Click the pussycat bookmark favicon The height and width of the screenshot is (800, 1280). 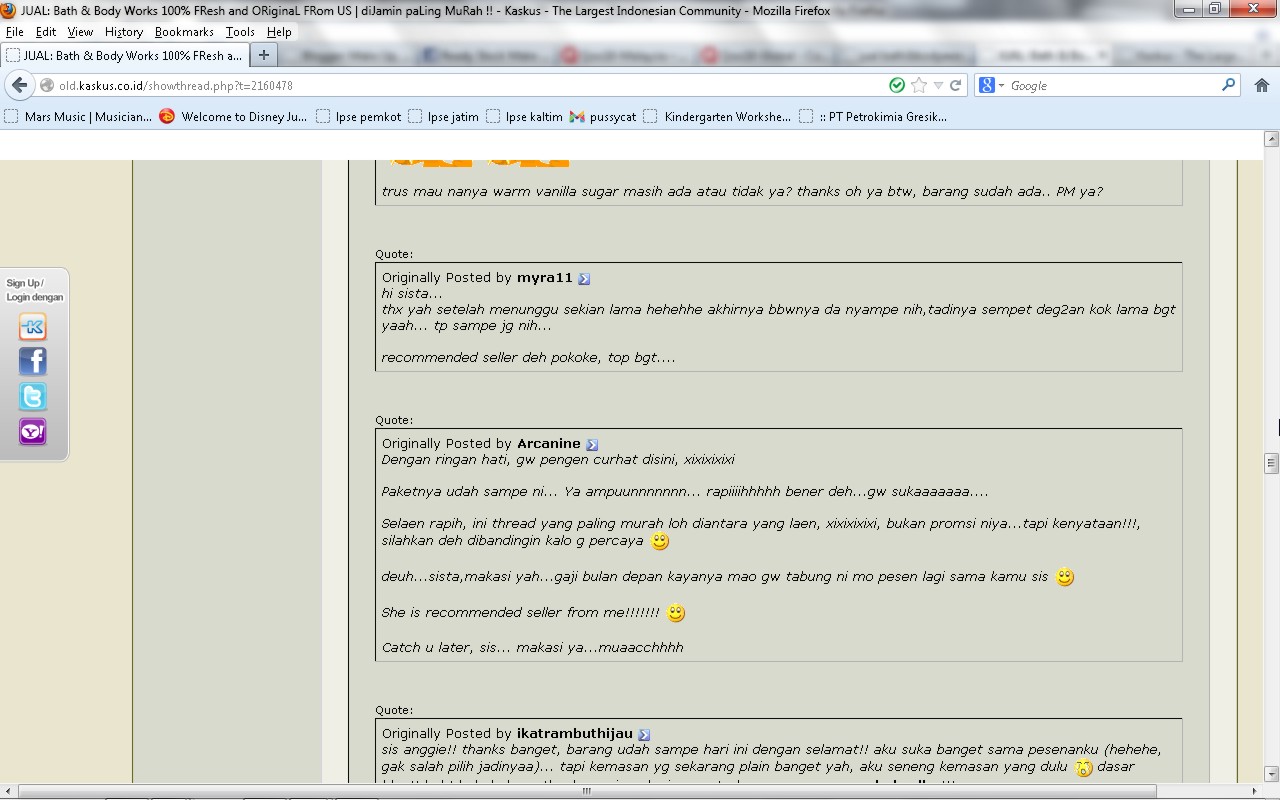(577, 117)
